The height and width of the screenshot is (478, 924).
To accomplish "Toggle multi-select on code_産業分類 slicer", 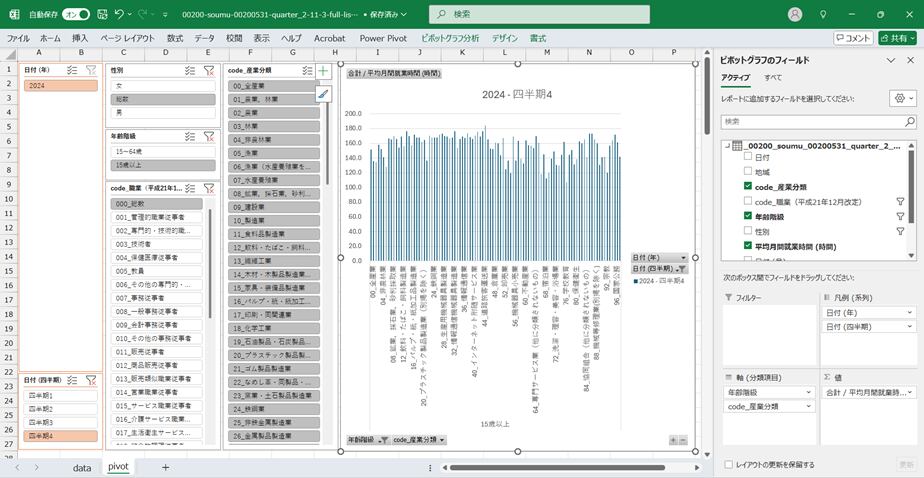I will pos(306,71).
